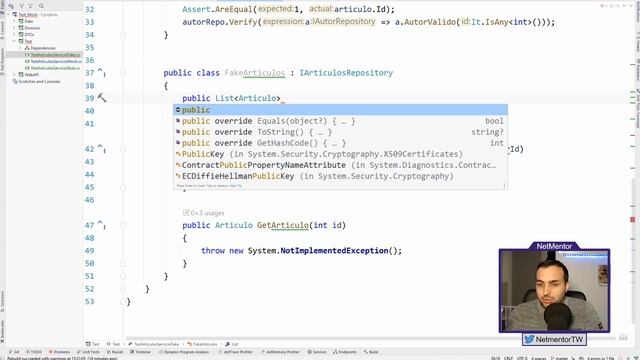This screenshot has height=360, width=640.
Task: Open TestArticuloServicioStub.cs in solution tree
Action: tap(52, 68)
